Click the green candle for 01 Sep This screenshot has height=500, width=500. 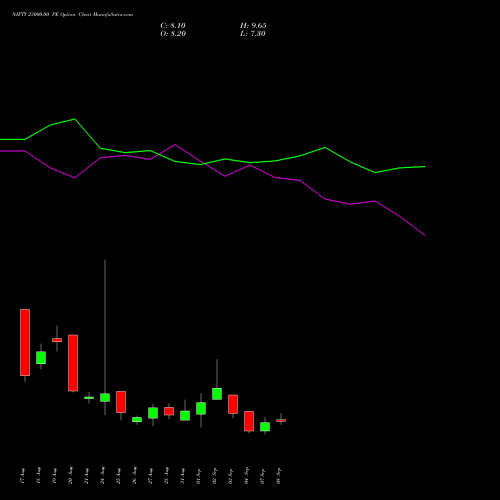201,408
